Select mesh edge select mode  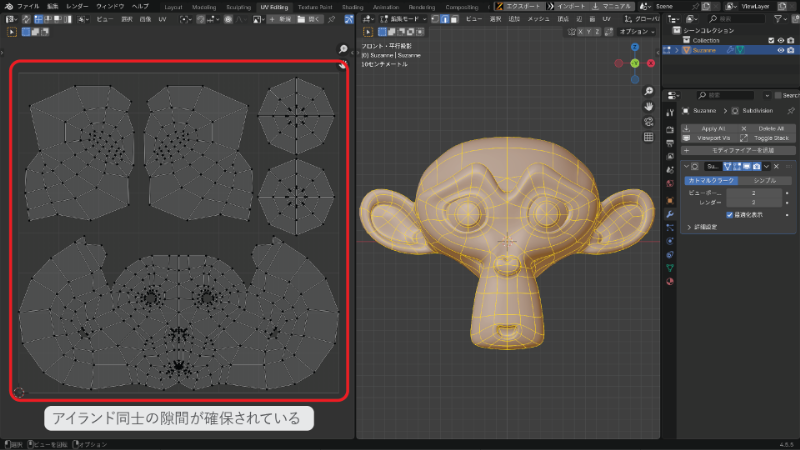[444, 19]
